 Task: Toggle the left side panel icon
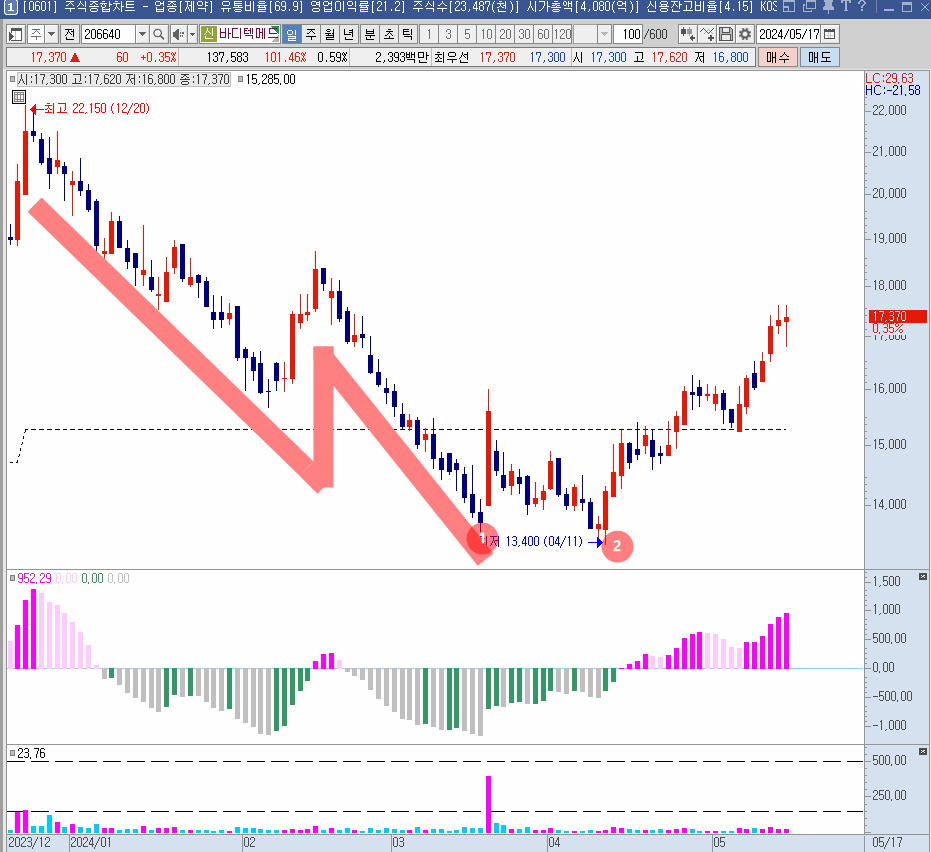[x=16, y=34]
